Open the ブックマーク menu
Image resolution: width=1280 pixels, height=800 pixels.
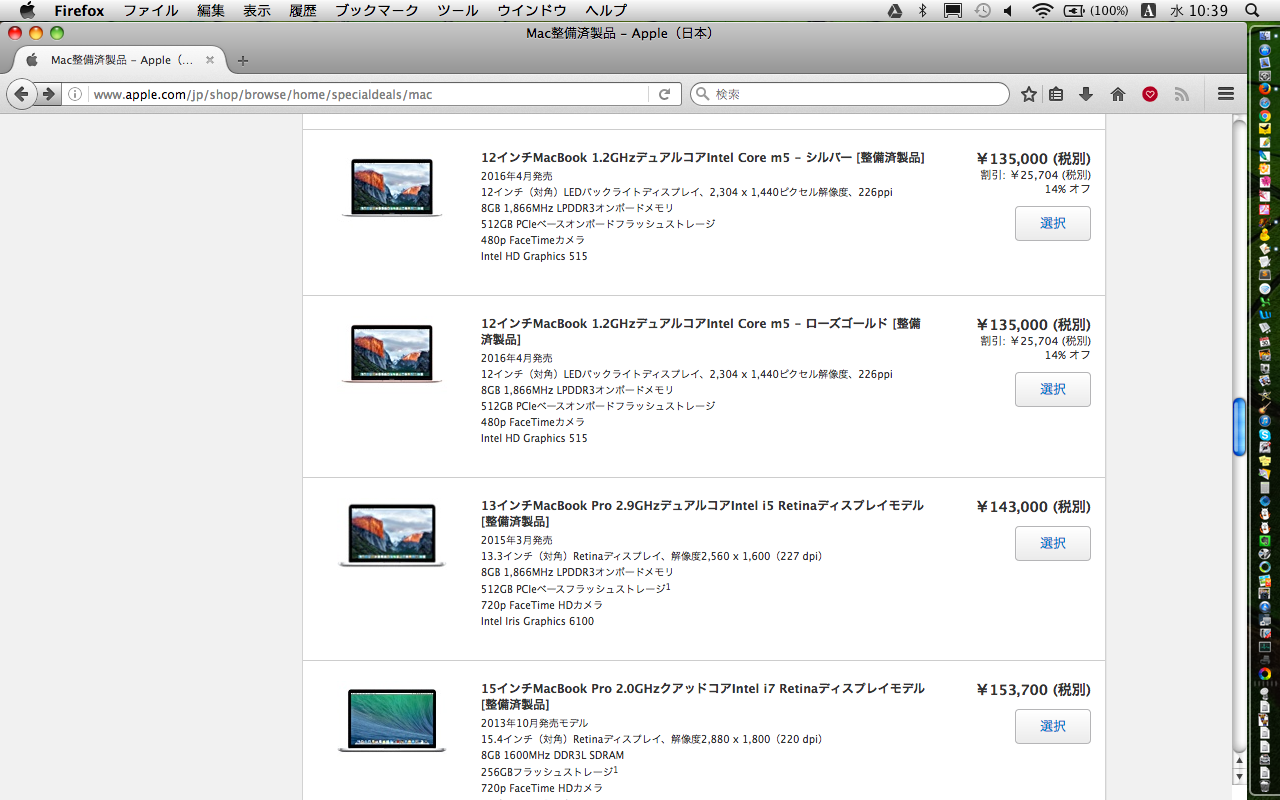click(x=376, y=10)
